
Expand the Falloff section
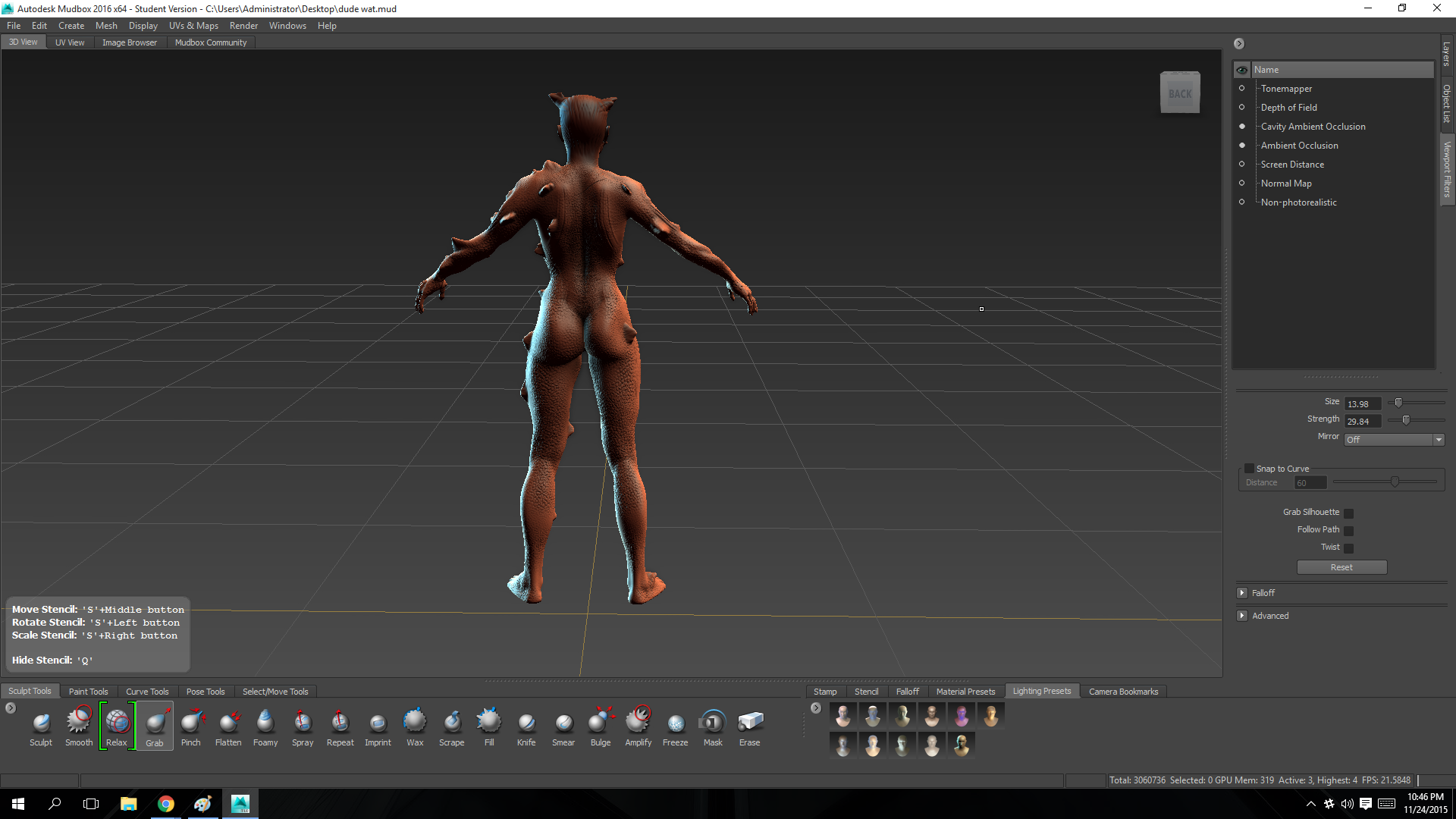(x=1242, y=593)
